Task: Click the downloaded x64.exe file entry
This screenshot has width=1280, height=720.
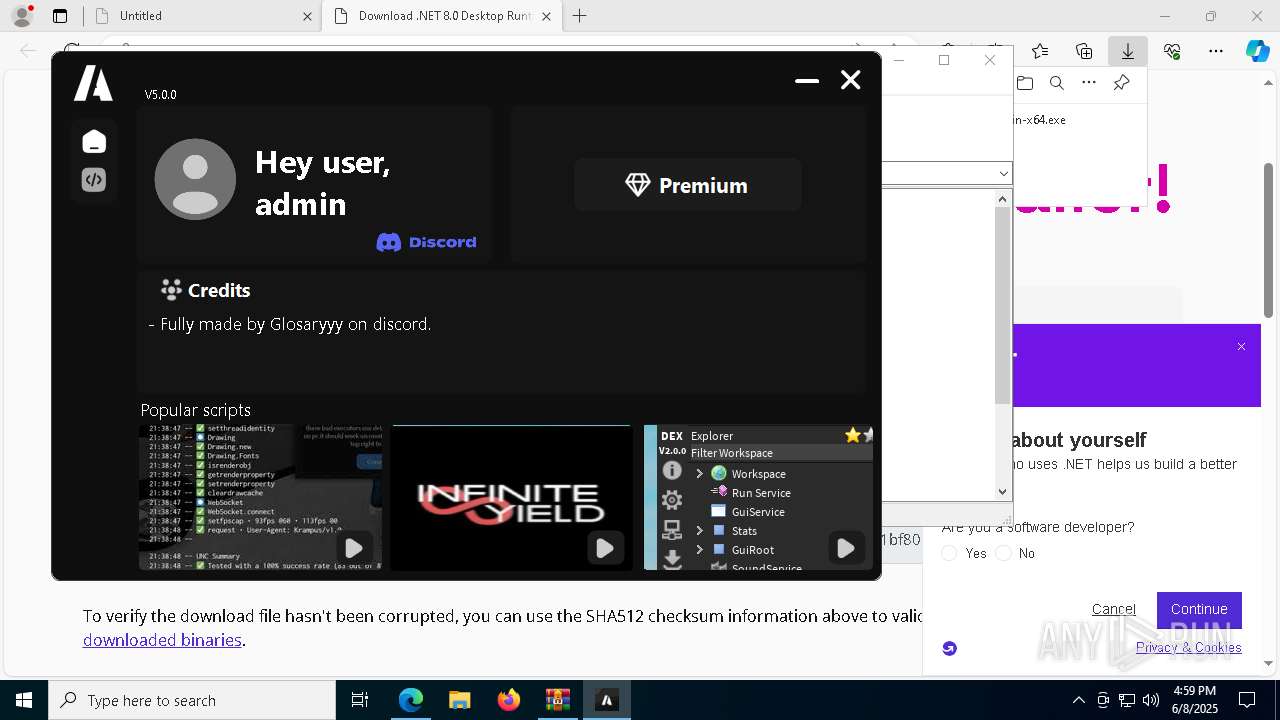Action: pos(1040,120)
